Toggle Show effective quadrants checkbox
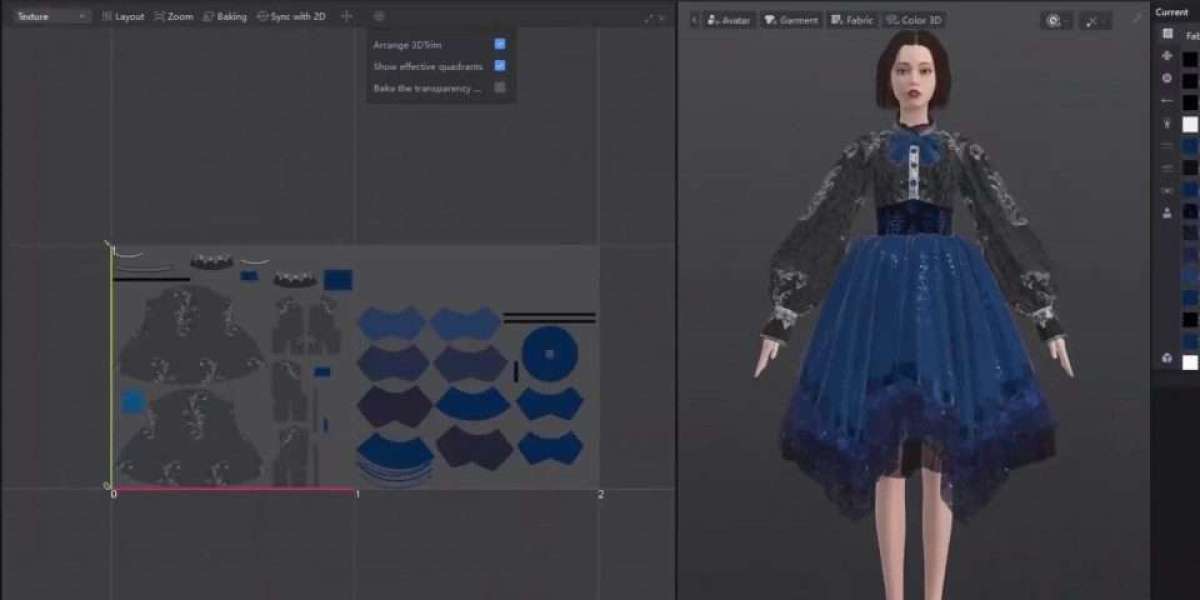The image size is (1200, 600). pyautogui.click(x=500, y=66)
